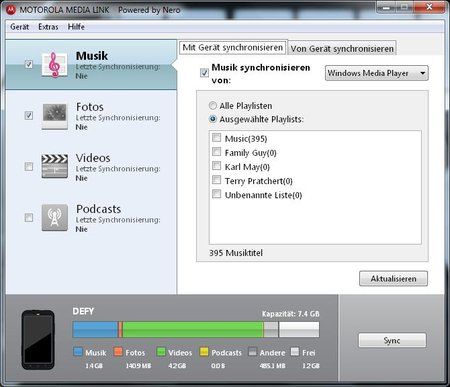Screen dimensions: 450x387
Task: Uncheck Musik synchronisieren von checkbox
Action: coord(204,72)
